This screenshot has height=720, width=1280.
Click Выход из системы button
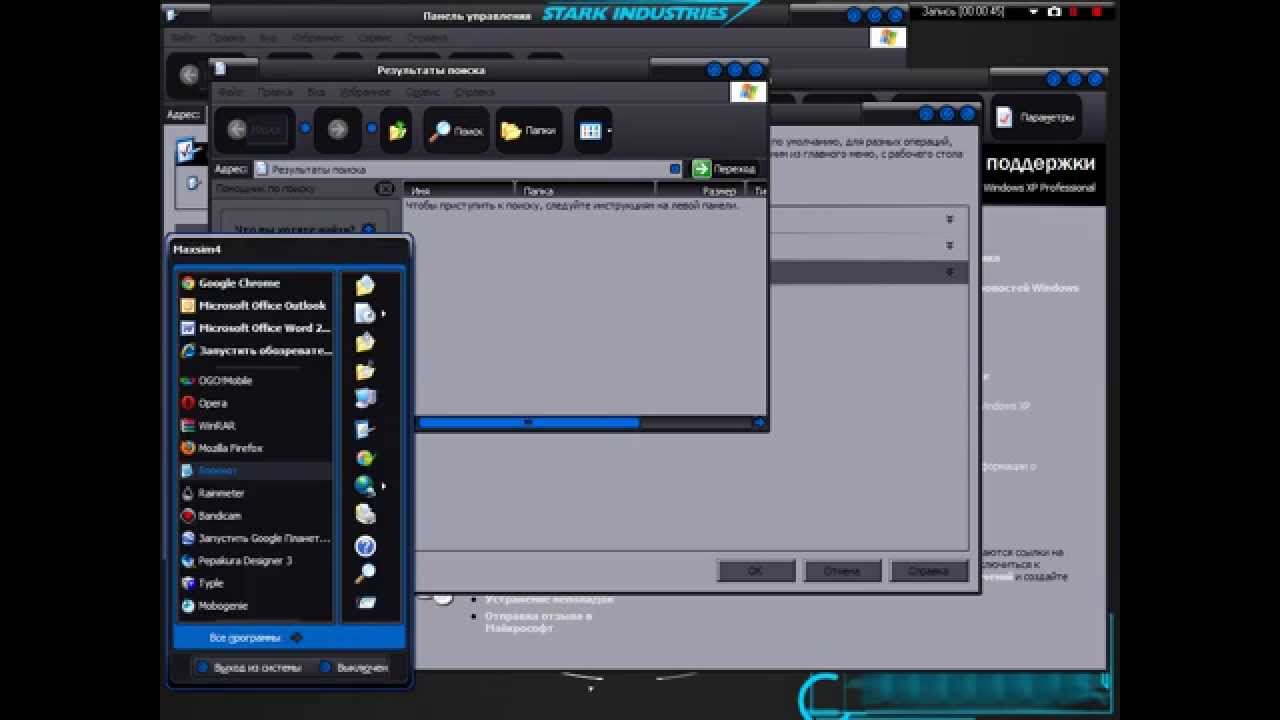pyautogui.click(x=248, y=667)
